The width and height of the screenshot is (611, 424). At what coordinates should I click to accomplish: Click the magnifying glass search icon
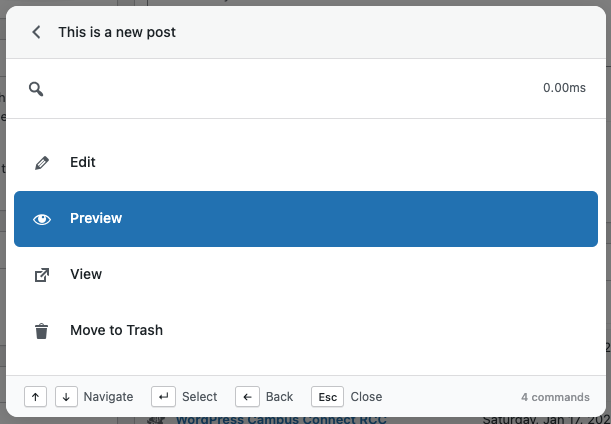click(x=36, y=89)
